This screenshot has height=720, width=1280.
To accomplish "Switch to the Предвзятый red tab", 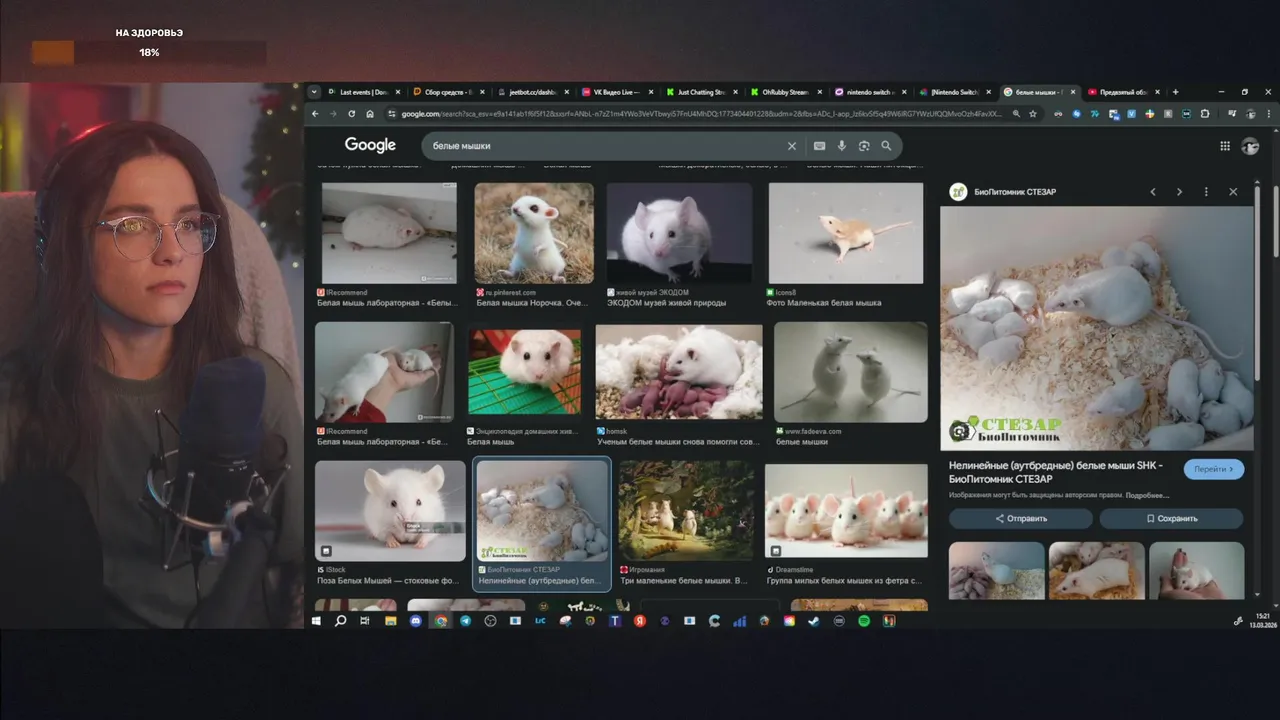I will [x=1124, y=92].
